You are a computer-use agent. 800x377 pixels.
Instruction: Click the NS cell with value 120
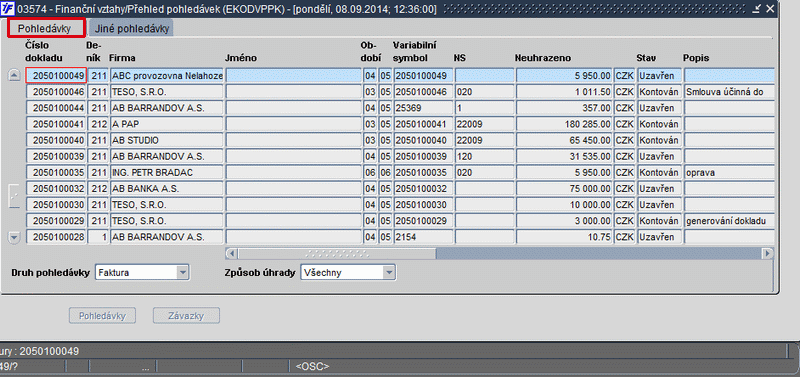click(x=485, y=156)
